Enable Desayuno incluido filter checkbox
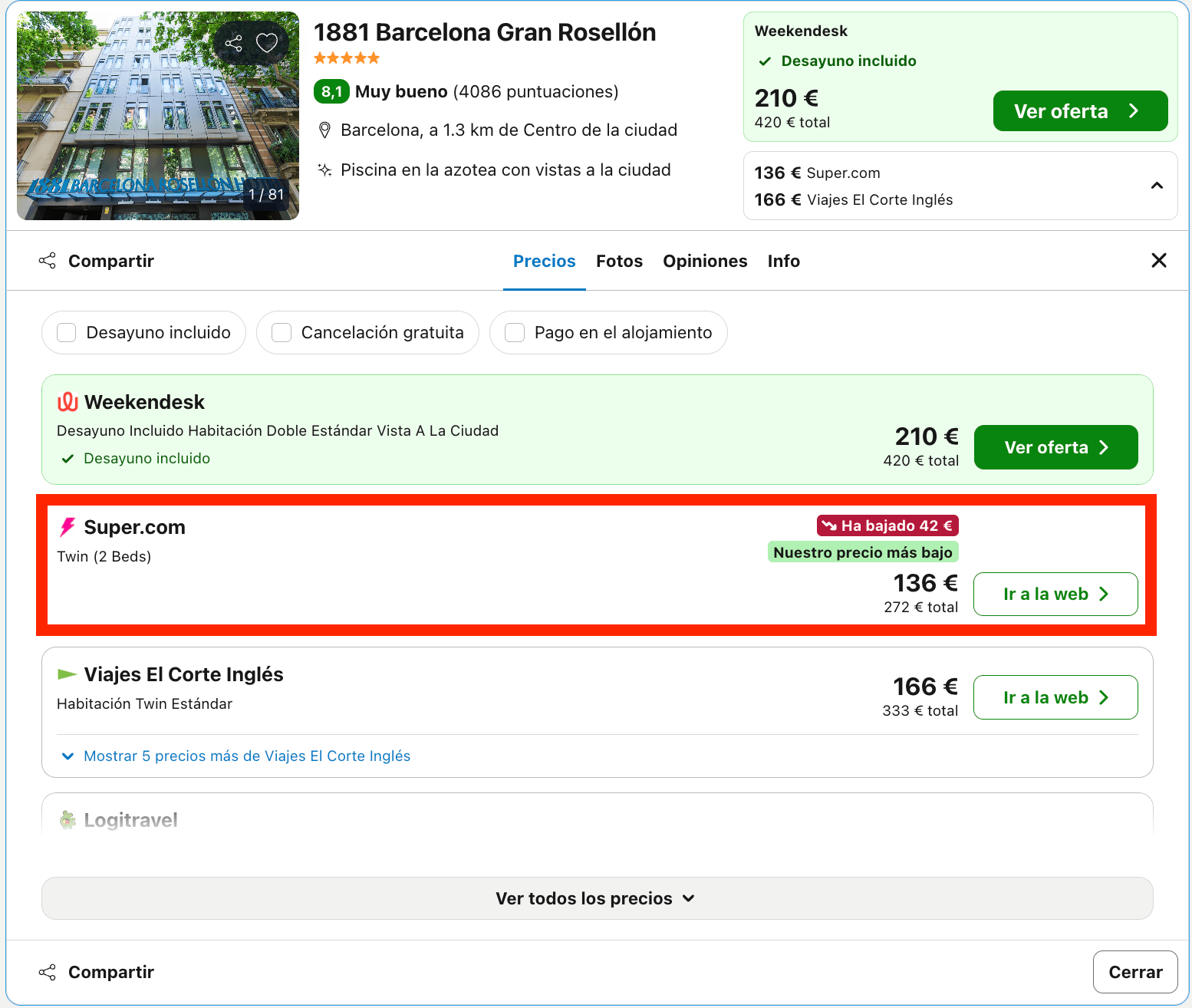The width and height of the screenshot is (1192, 1008). pos(67,333)
